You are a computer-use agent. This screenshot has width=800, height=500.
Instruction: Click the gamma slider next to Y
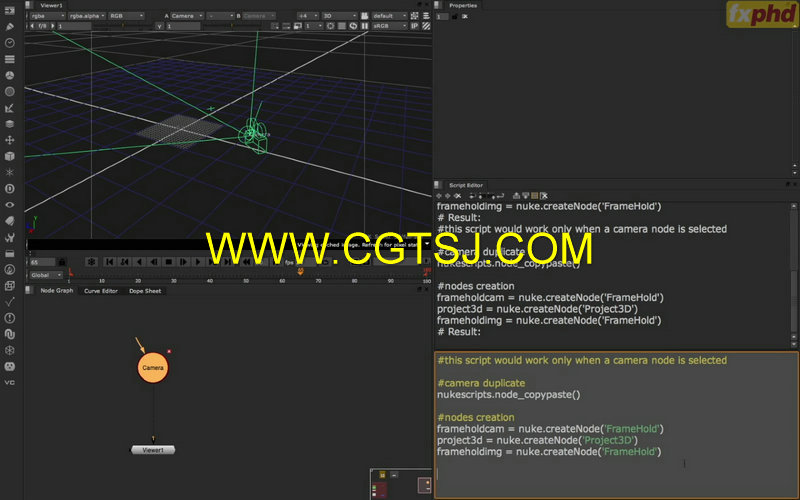[x=232, y=26]
